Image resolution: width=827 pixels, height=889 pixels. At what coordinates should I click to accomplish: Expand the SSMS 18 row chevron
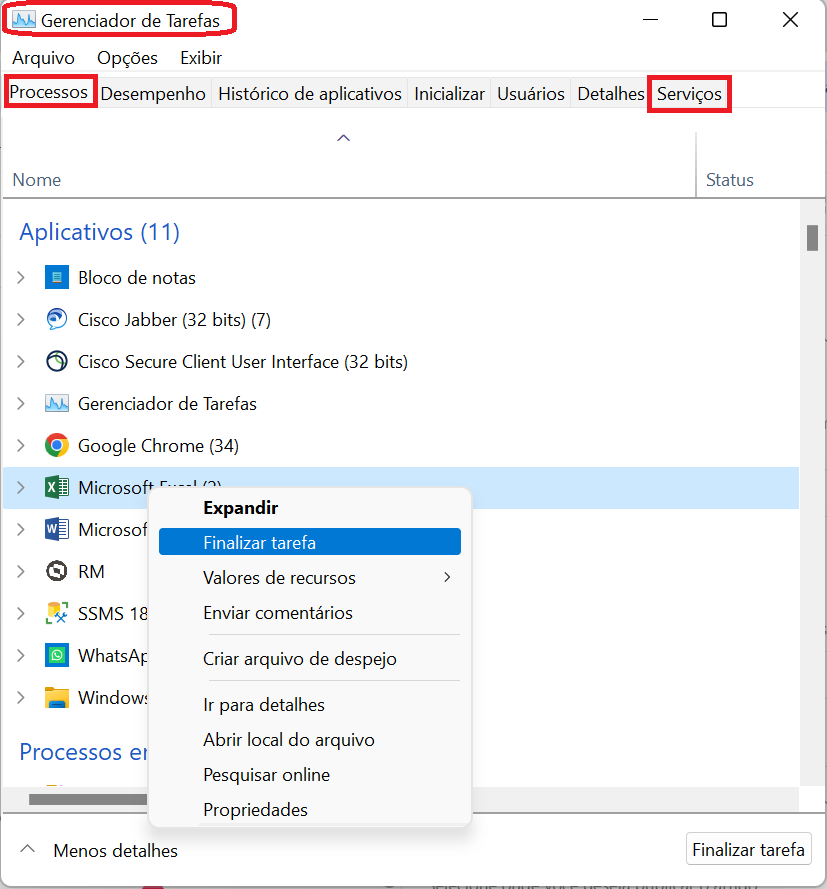(21, 613)
